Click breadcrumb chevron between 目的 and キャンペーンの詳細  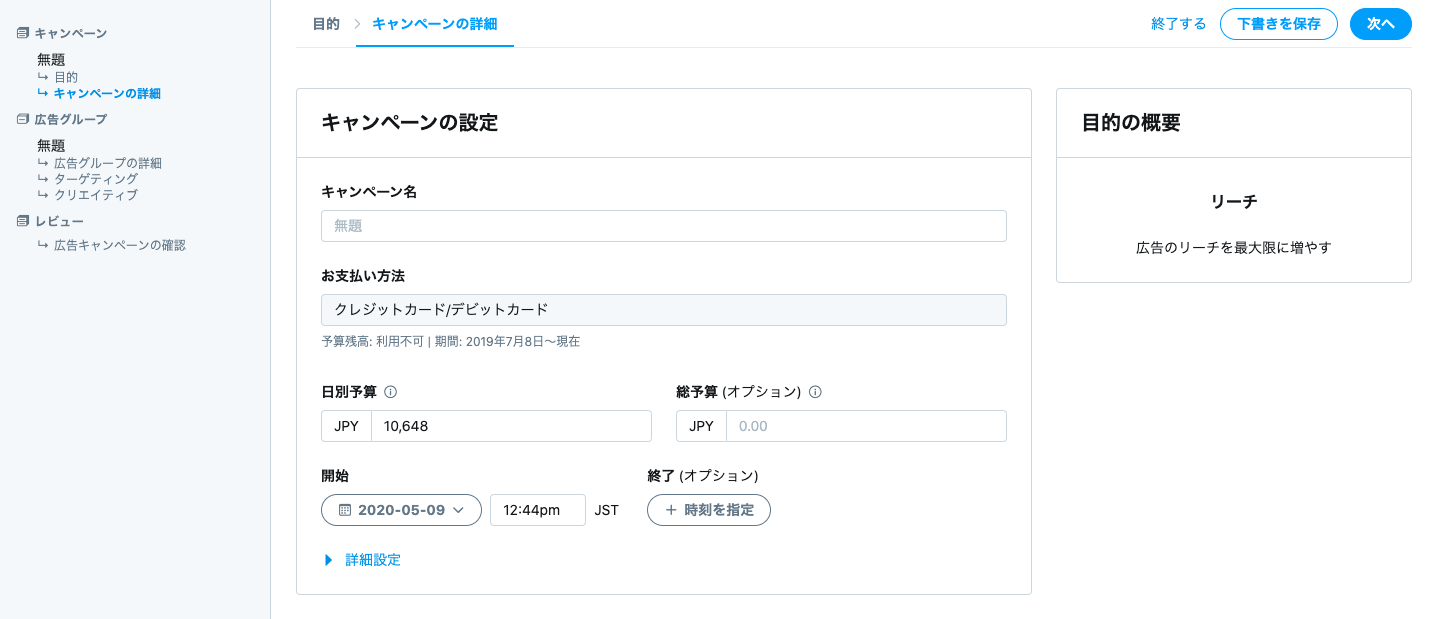coord(357,24)
